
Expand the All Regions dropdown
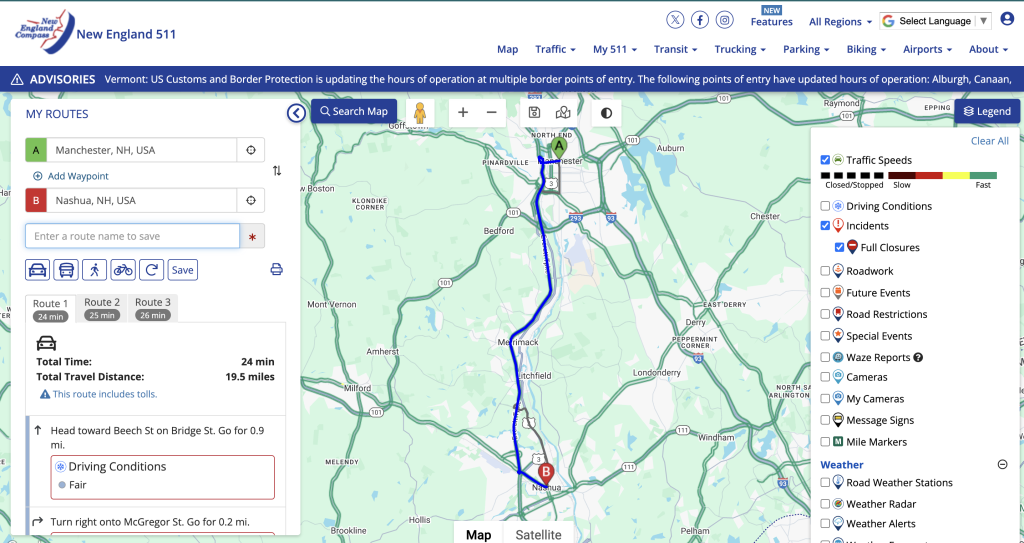(x=840, y=22)
